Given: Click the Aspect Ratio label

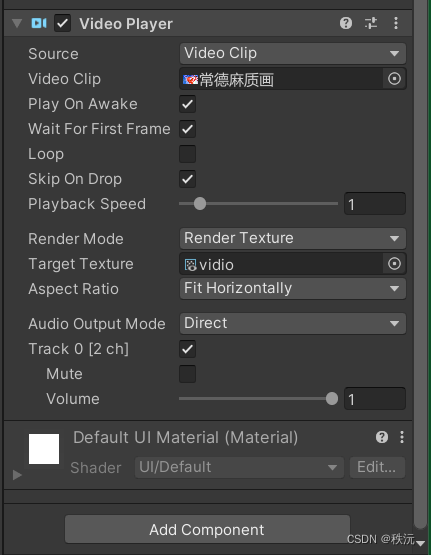Looking at the screenshot, I should (x=74, y=289).
